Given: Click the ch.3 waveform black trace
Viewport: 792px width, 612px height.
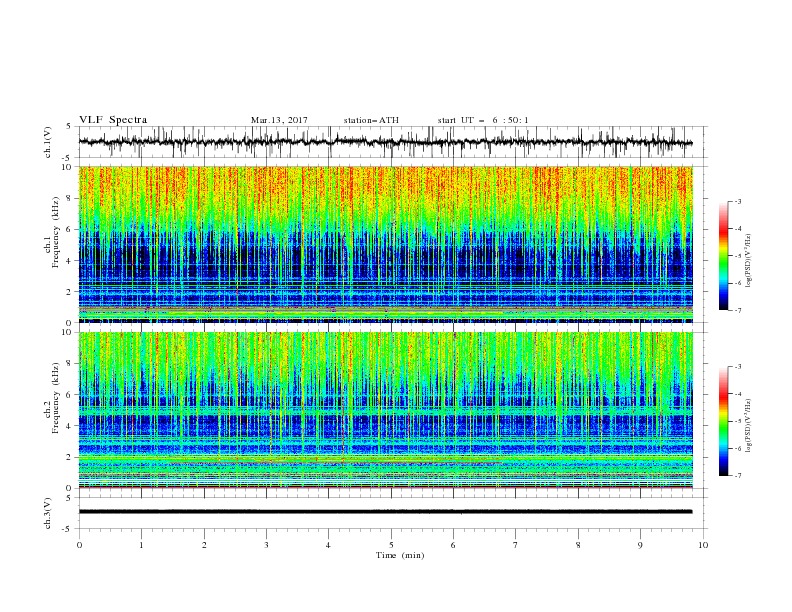Looking at the screenshot, I should [x=385, y=512].
